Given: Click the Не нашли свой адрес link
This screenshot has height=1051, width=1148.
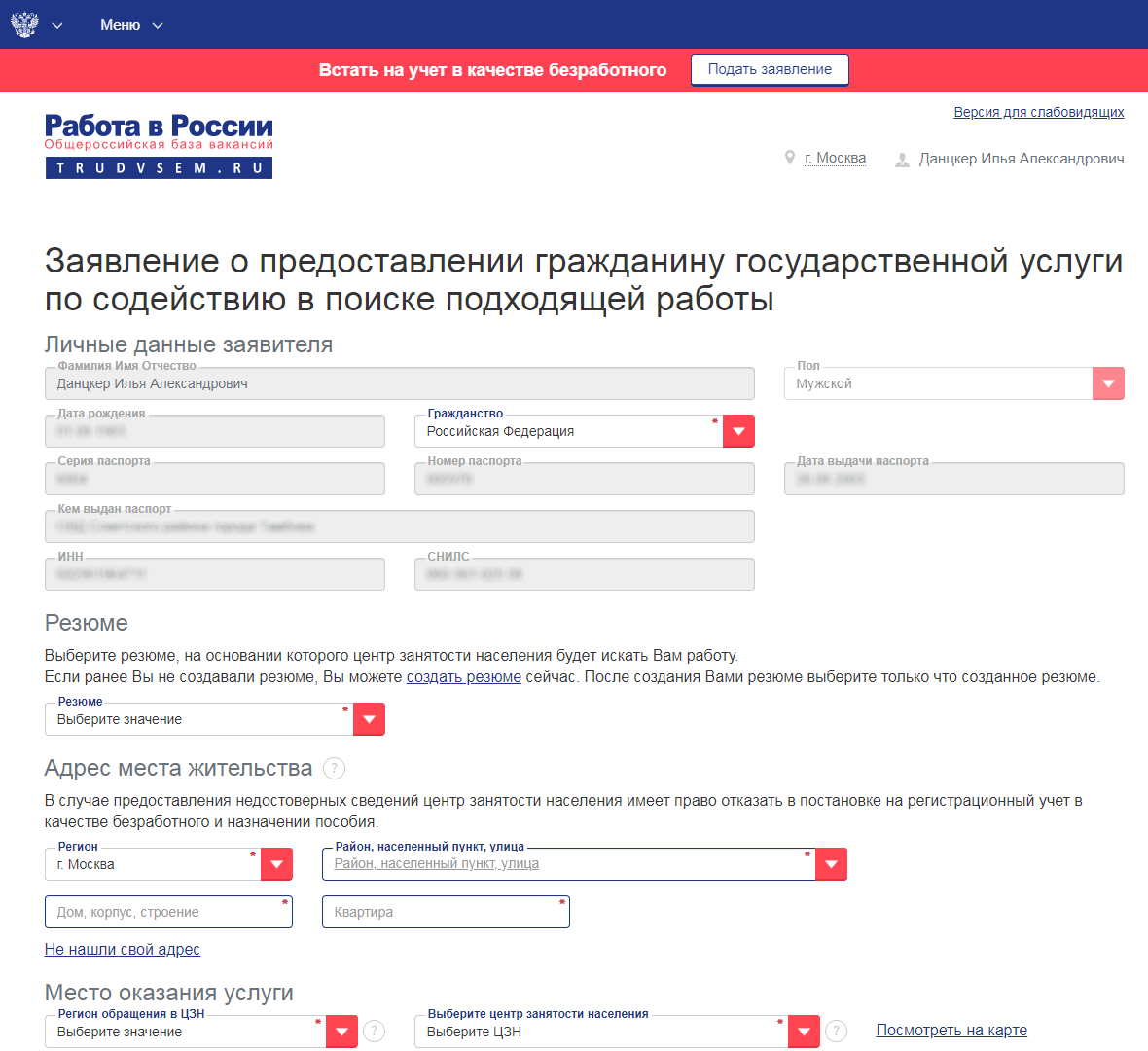Looking at the screenshot, I should click(x=123, y=949).
